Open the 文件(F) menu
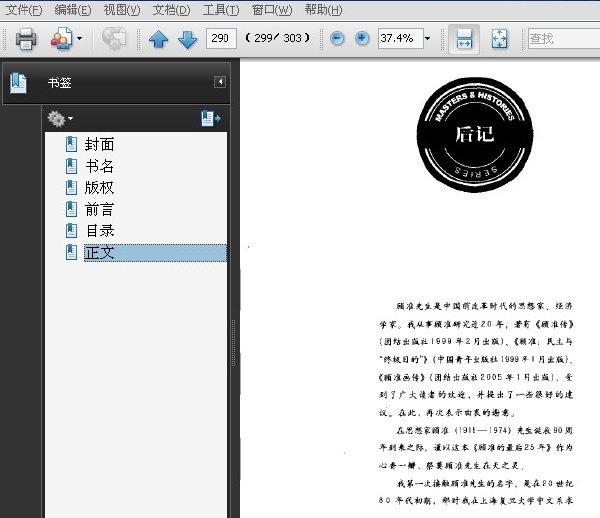Viewport: 600px width, 518px height. pyautogui.click(x=24, y=10)
